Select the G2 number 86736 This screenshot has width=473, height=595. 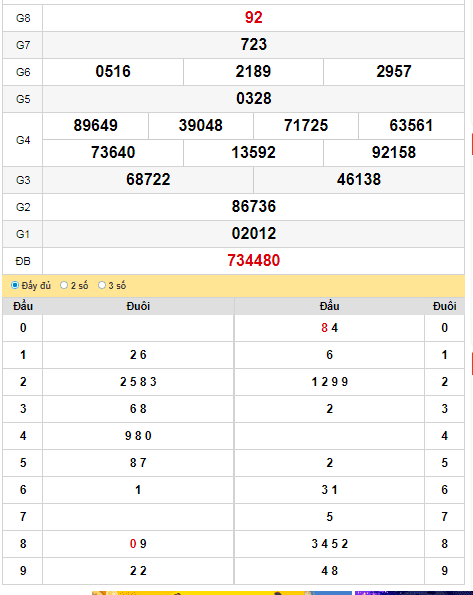pos(254,206)
